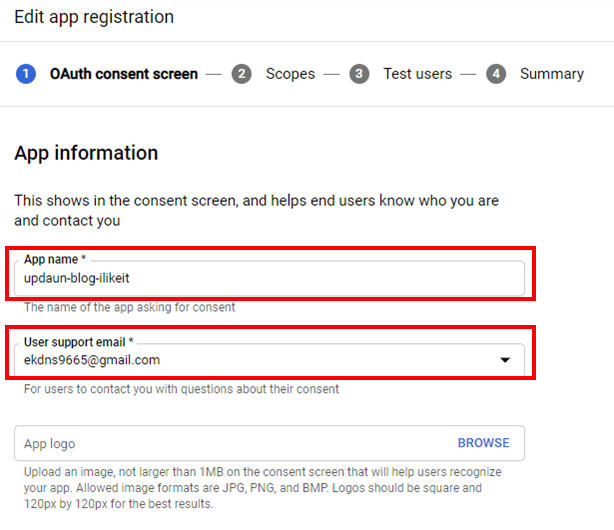Go to the Test users step

click(417, 74)
